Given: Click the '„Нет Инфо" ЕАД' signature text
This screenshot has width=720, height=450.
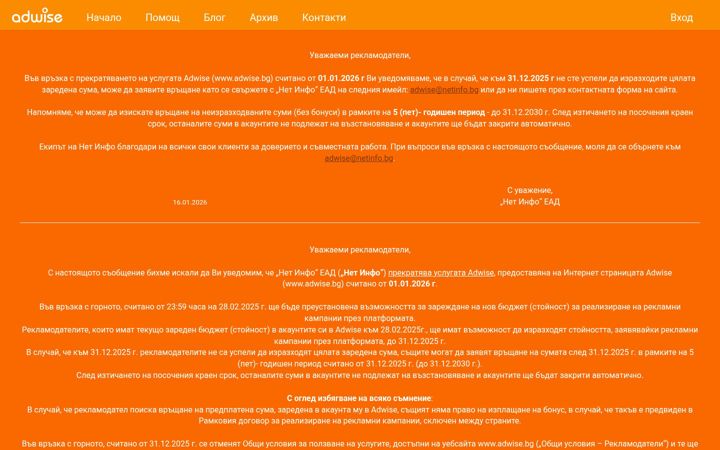Looking at the screenshot, I should (x=530, y=202).
